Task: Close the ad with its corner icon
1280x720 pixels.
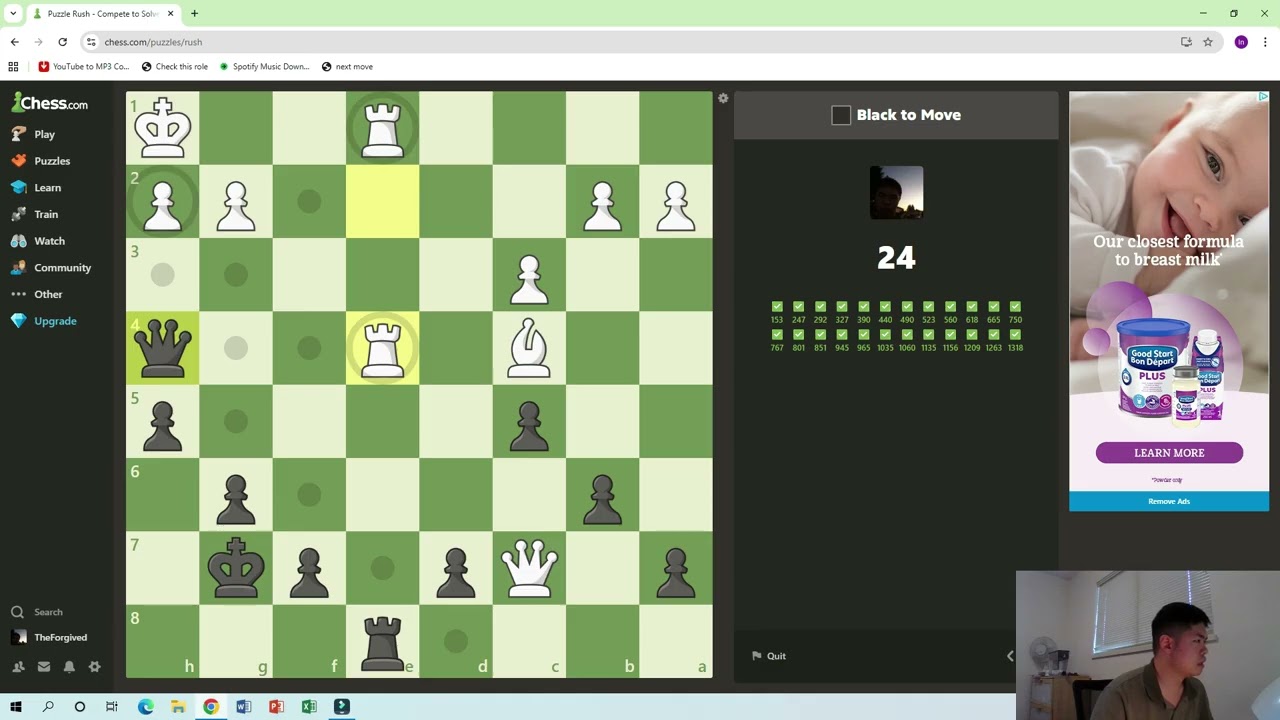Action: pyautogui.click(x=1263, y=97)
